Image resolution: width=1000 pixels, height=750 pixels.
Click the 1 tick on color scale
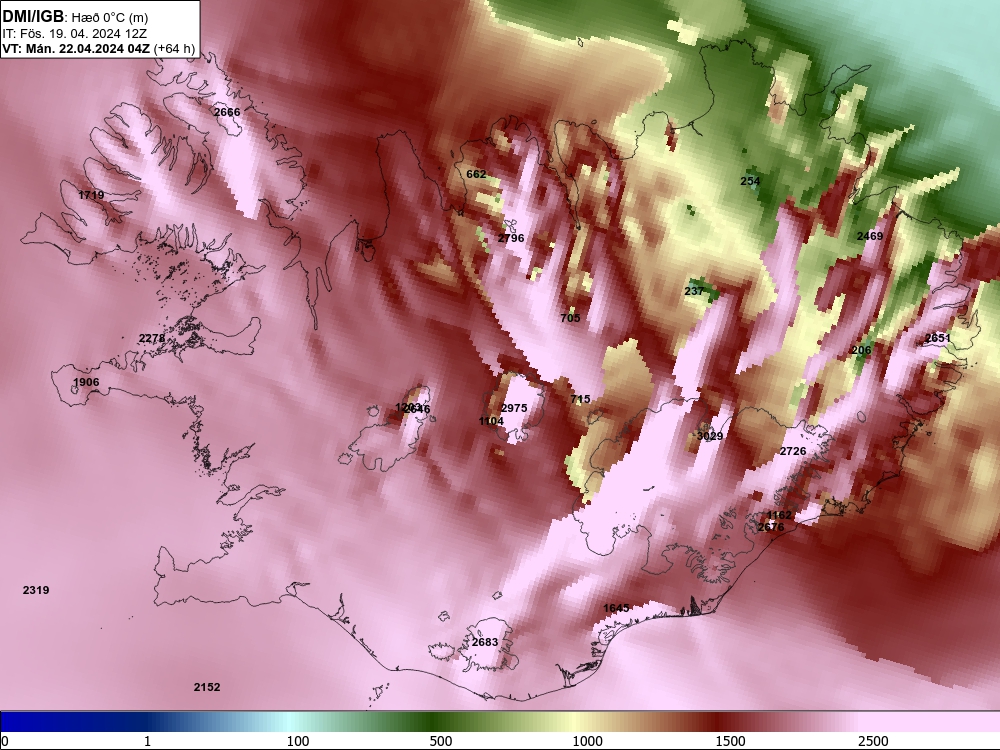(147, 741)
